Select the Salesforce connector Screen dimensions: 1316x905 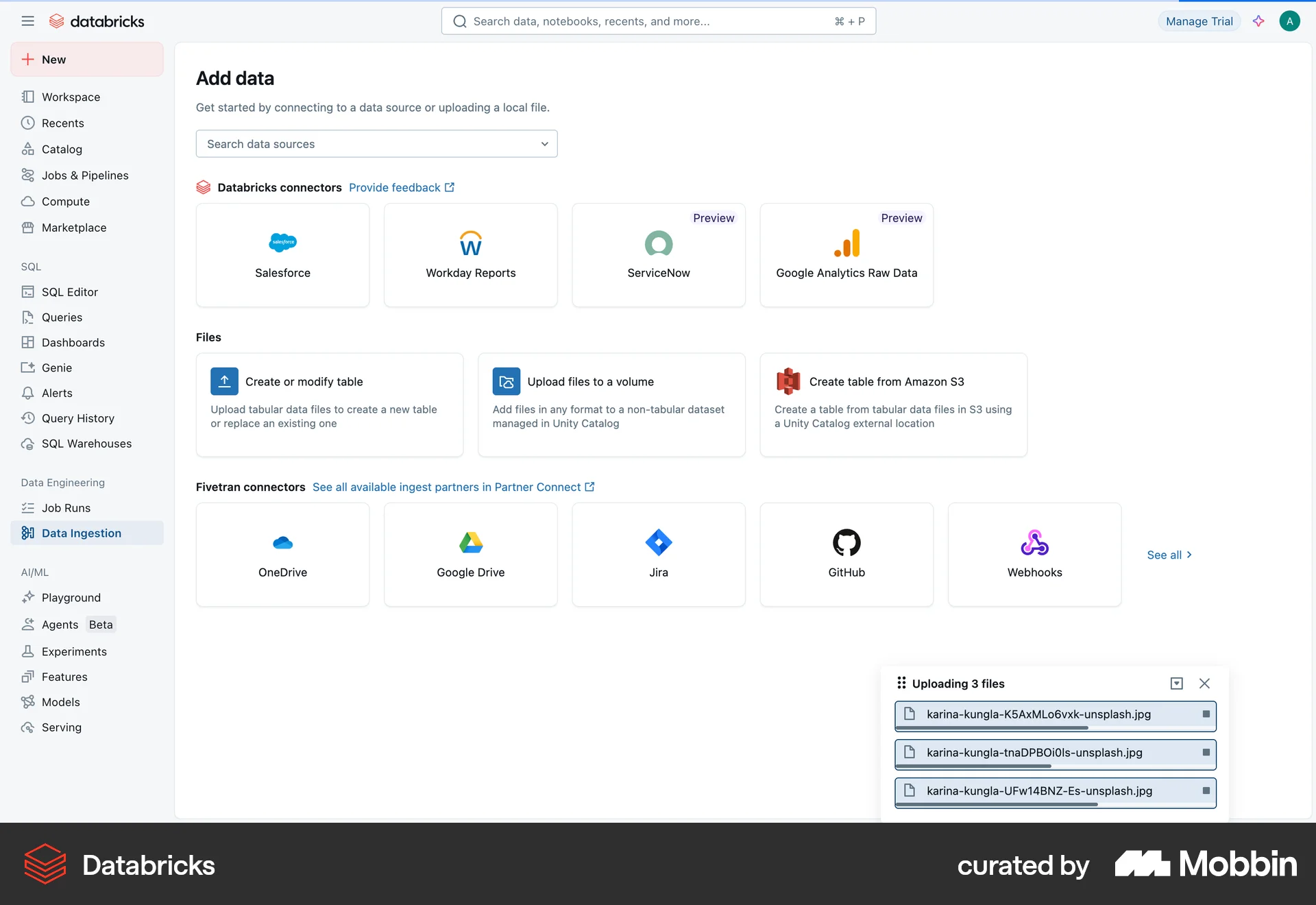[x=282, y=255]
